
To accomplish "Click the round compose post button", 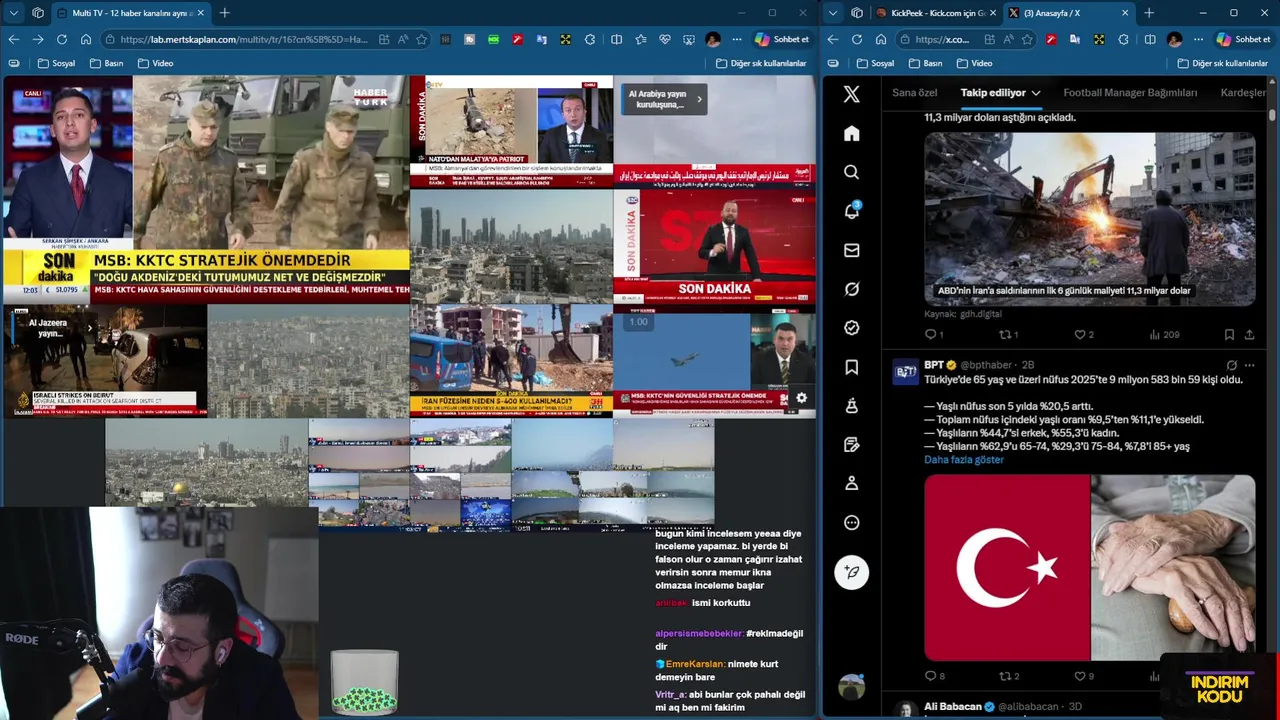I will (x=851, y=572).
